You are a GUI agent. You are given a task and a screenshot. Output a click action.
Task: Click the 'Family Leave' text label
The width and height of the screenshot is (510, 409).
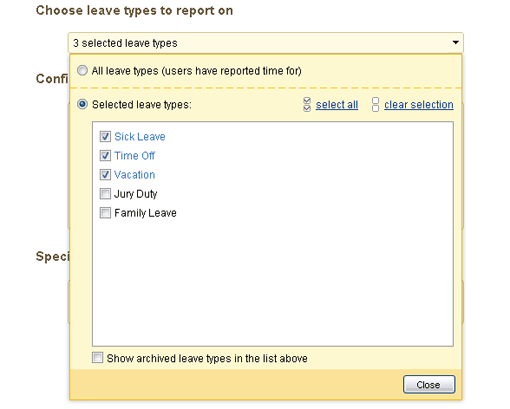coord(145,213)
